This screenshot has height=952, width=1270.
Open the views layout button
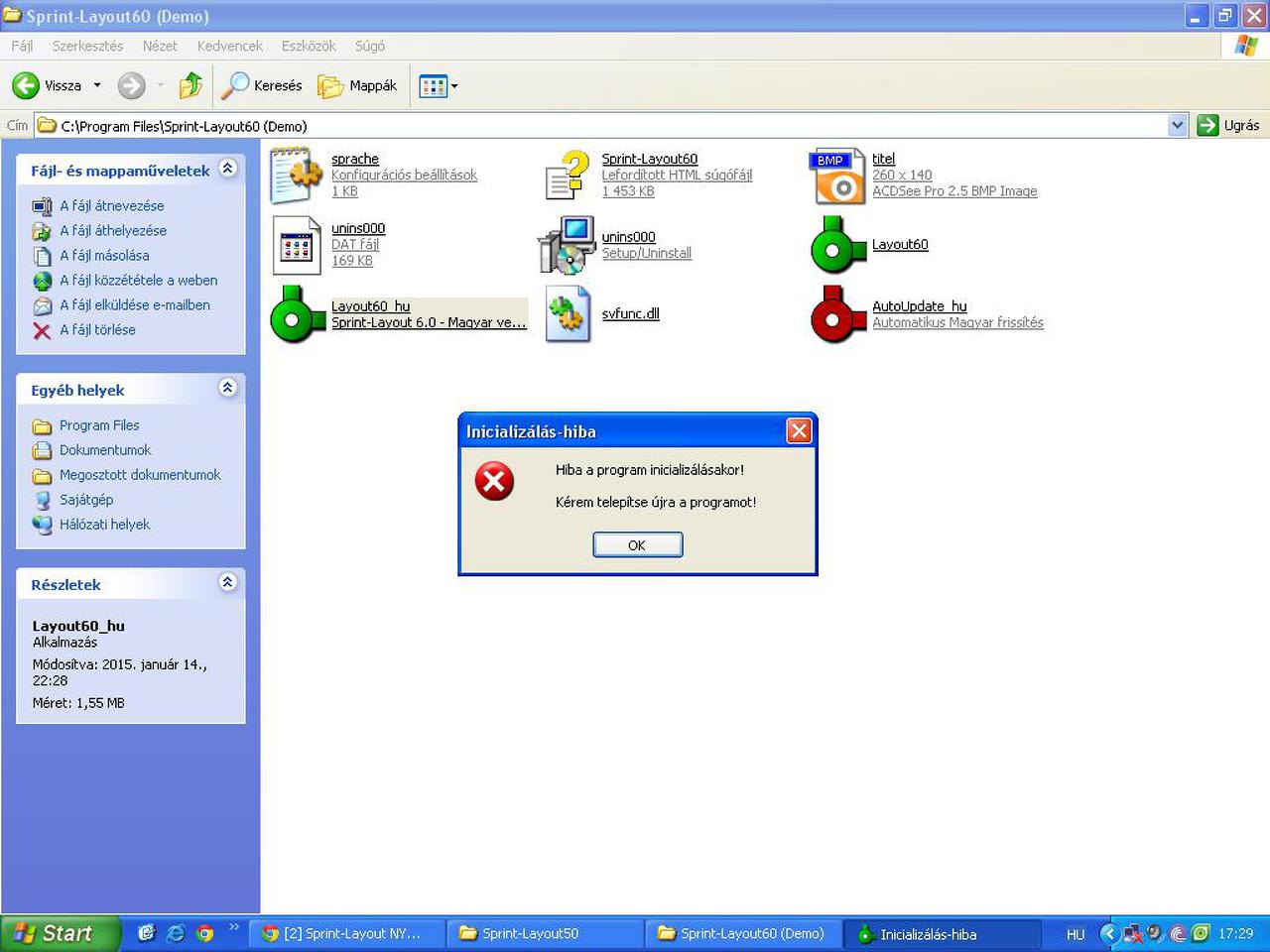pyautogui.click(x=433, y=86)
